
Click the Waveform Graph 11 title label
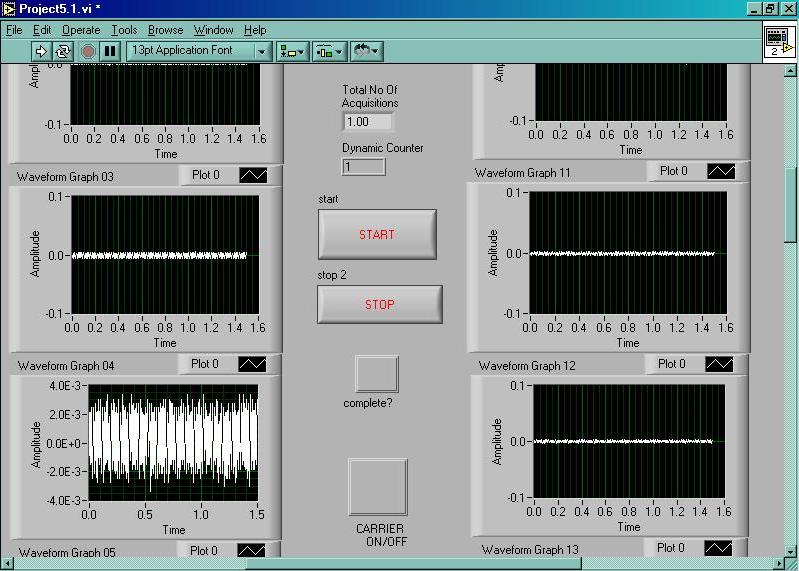(x=523, y=173)
